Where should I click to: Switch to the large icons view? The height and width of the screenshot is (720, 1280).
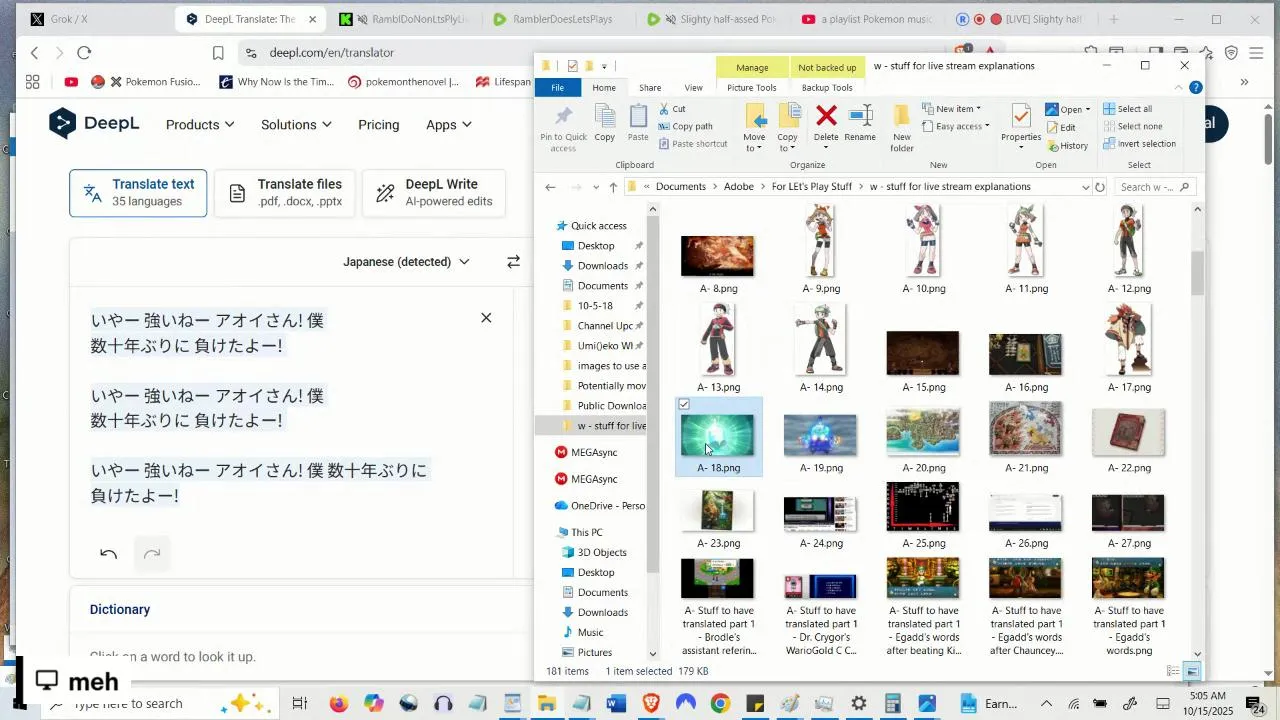[1192, 672]
